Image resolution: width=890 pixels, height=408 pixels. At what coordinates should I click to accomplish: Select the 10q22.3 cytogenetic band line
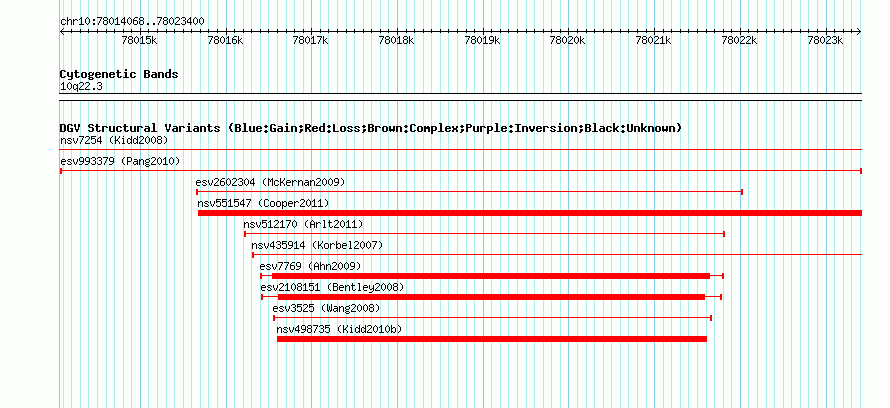click(461, 97)
